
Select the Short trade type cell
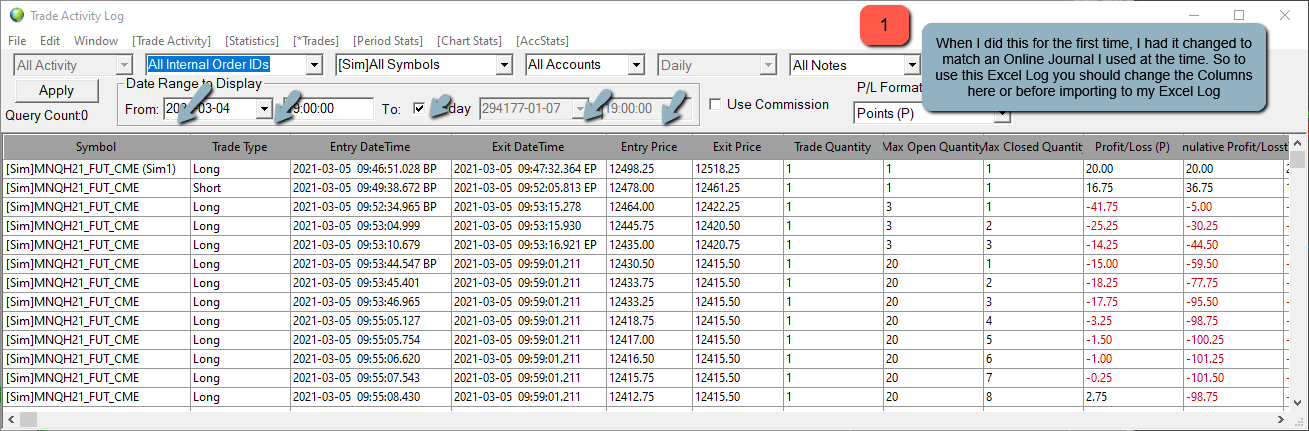point(240,188)
